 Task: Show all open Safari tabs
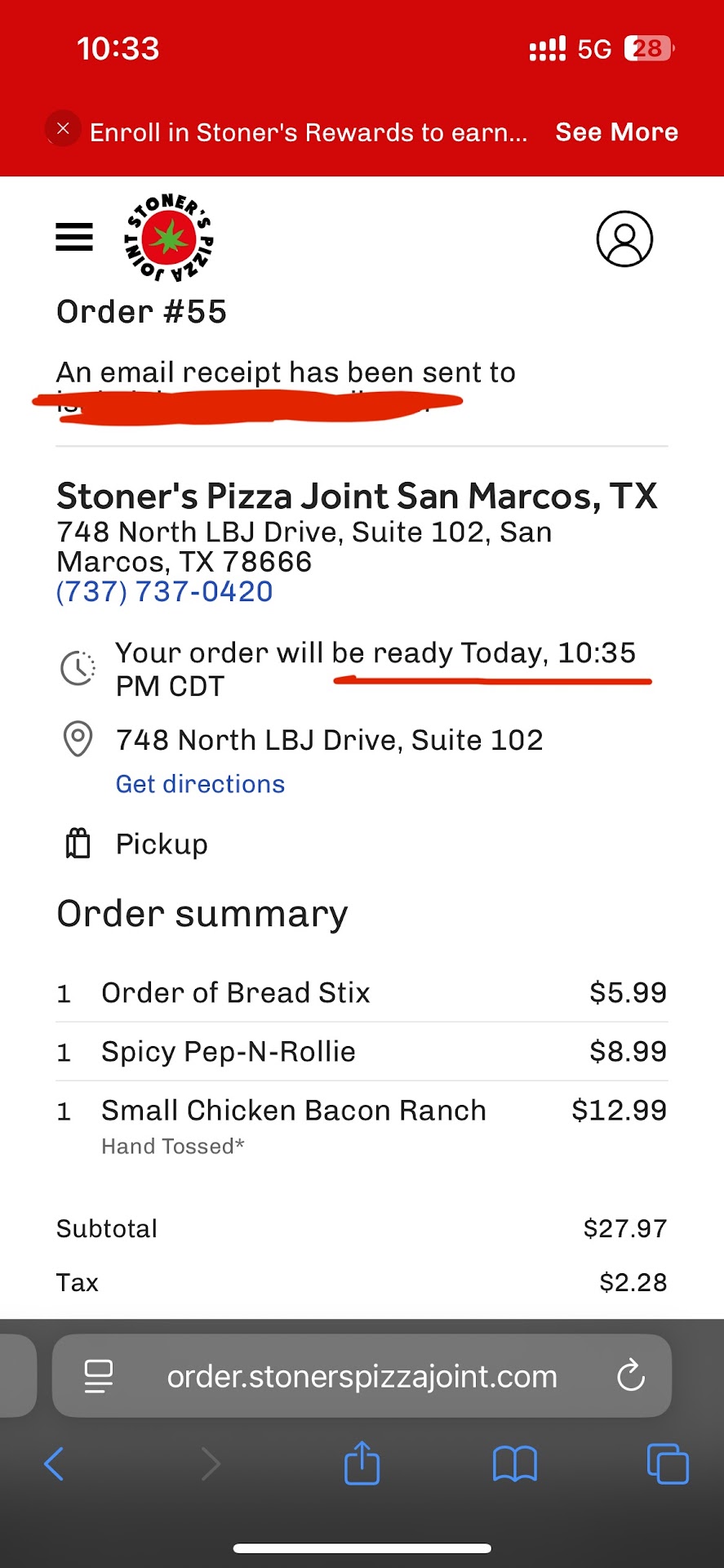[x=667, y=1463]
